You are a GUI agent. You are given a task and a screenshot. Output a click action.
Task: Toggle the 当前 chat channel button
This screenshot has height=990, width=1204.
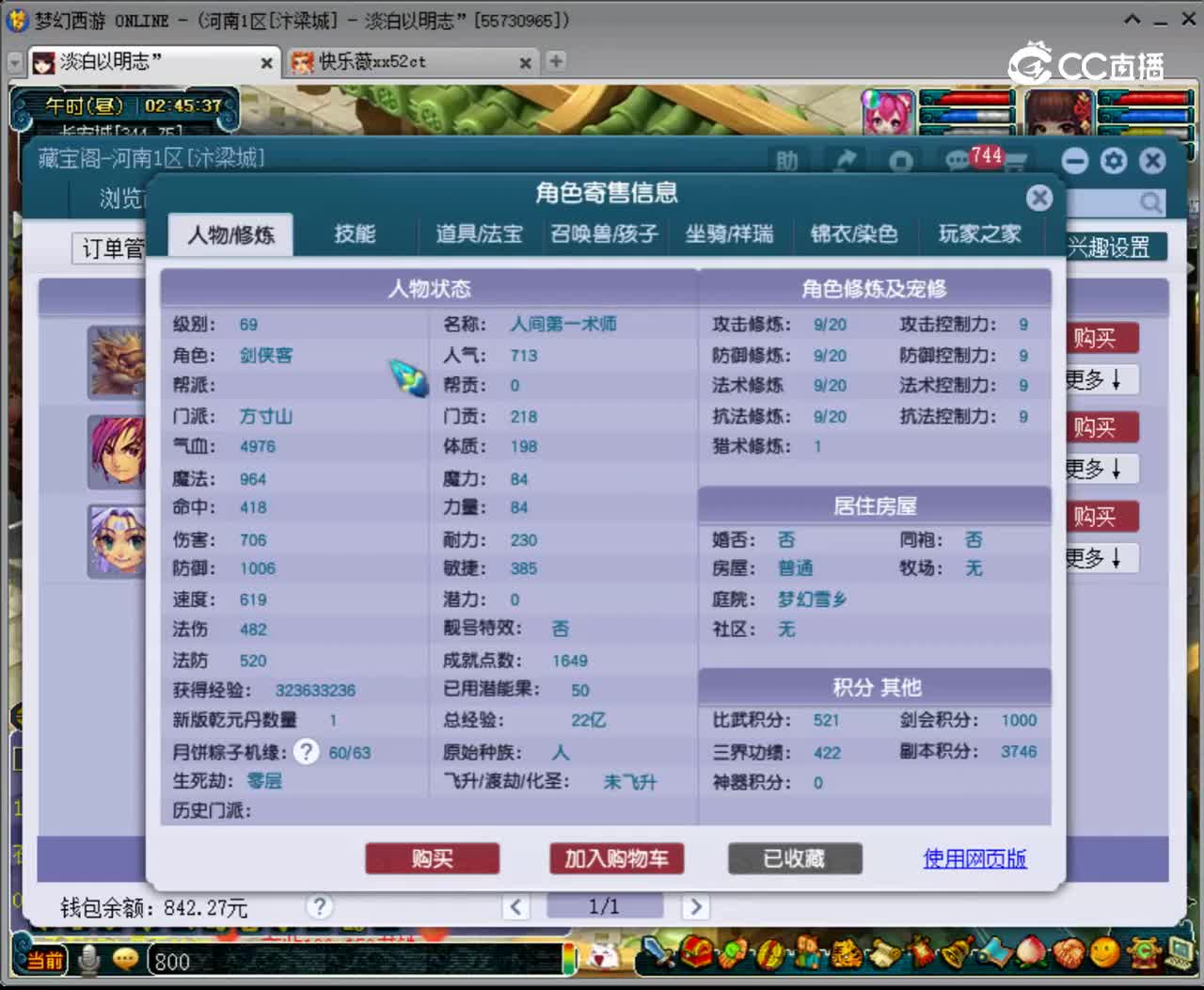[x=44, y=960]
